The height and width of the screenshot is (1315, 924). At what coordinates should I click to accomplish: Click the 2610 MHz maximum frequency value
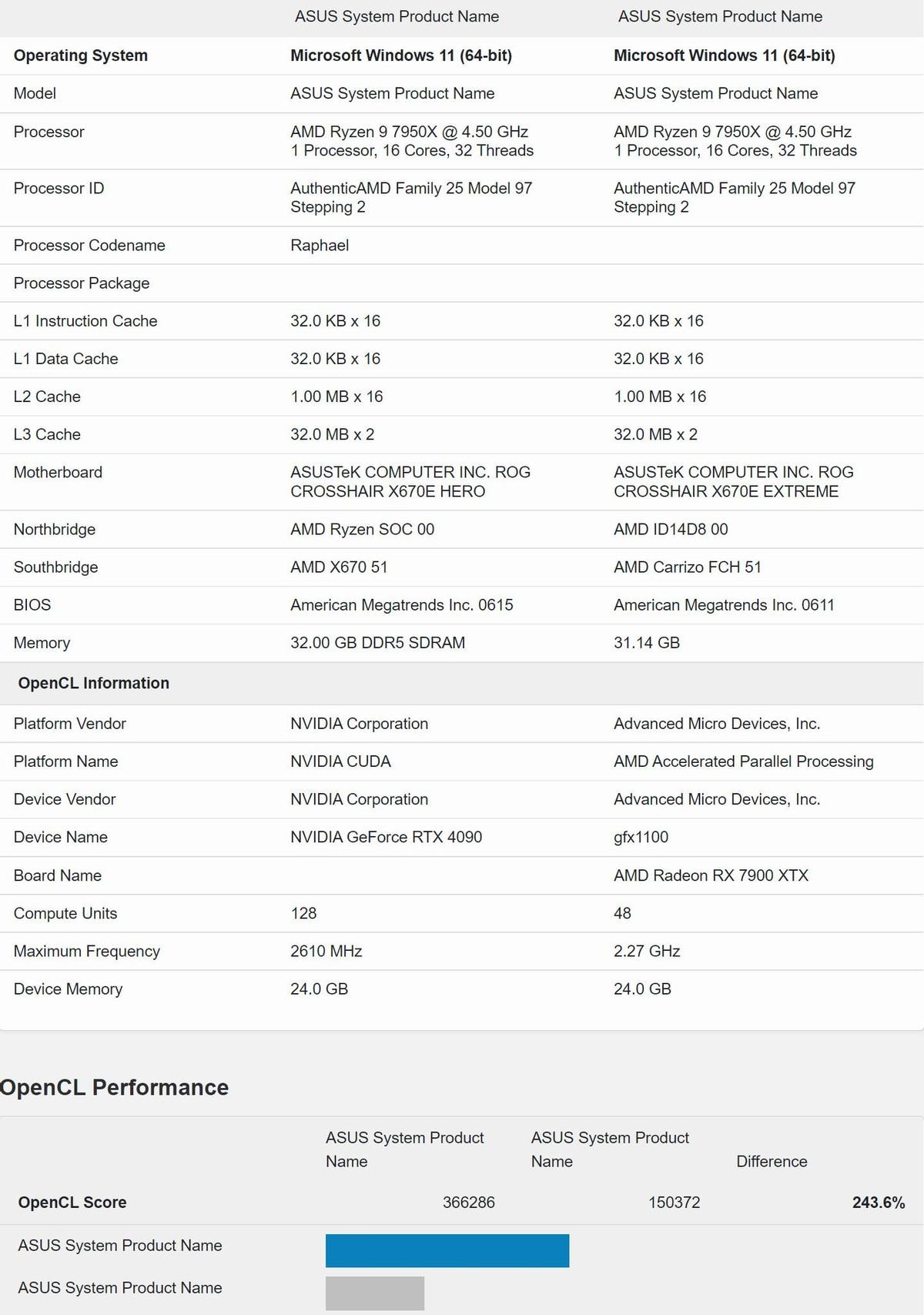tap(326, 951)
